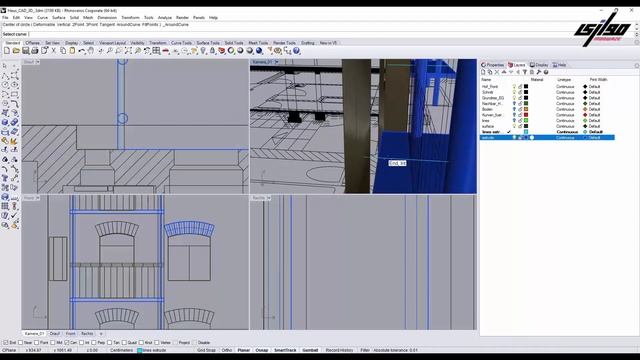Toggle the End osnap checkbox

6,343
